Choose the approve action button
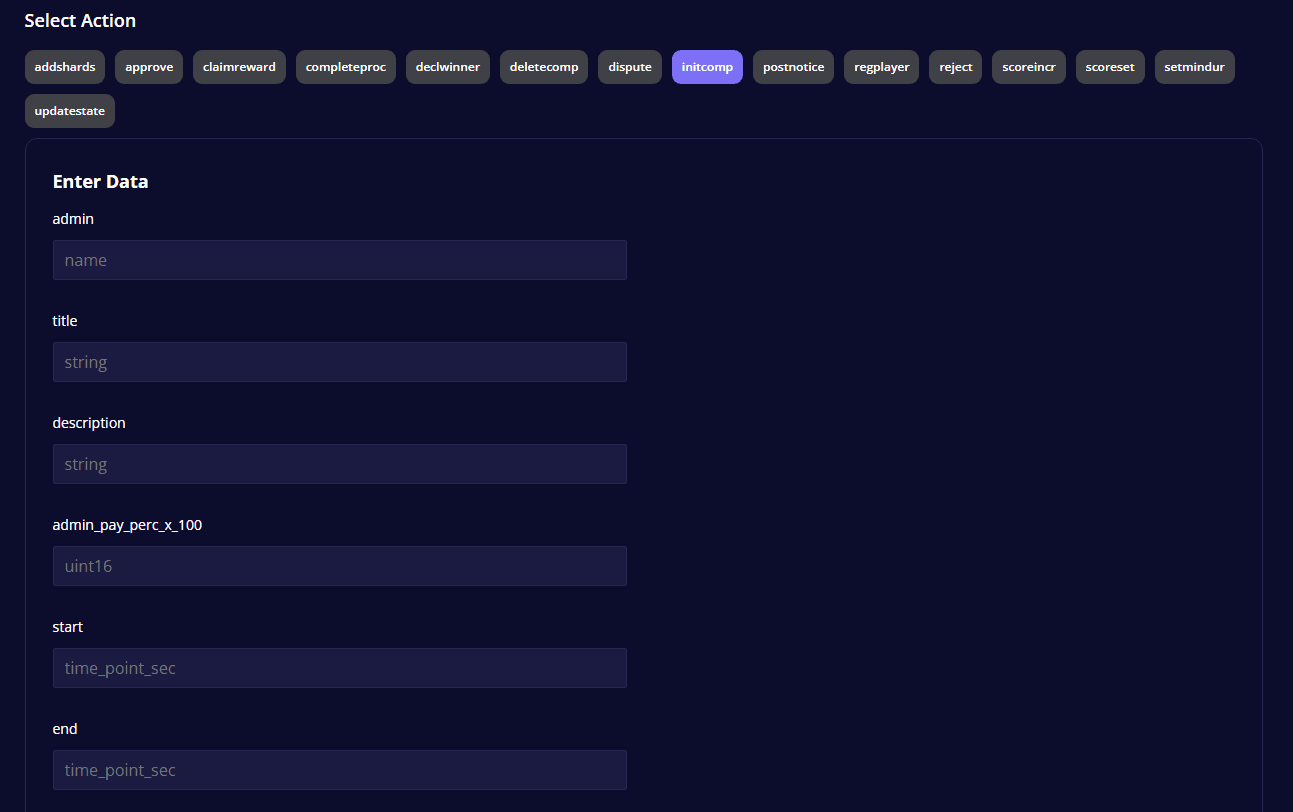The height and width of the screenshot is (812, 1293). tap(149, 67)
